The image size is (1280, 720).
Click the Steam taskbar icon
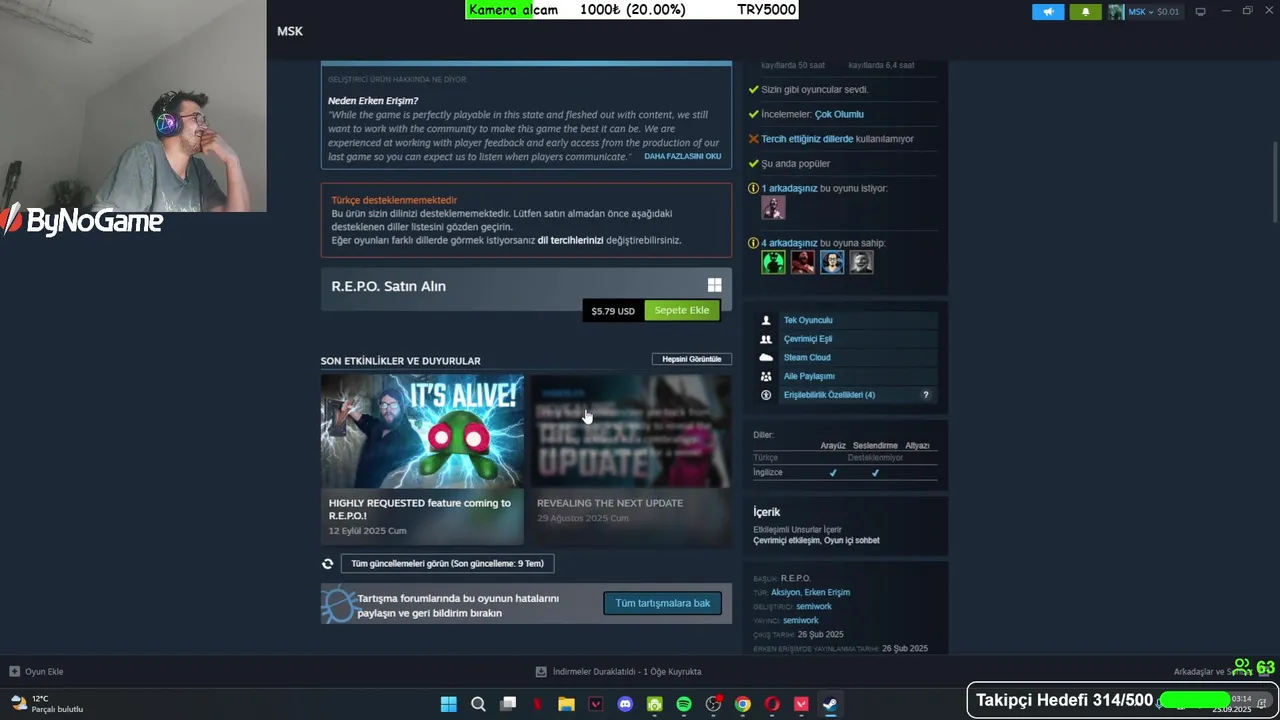tap(830, 704)
